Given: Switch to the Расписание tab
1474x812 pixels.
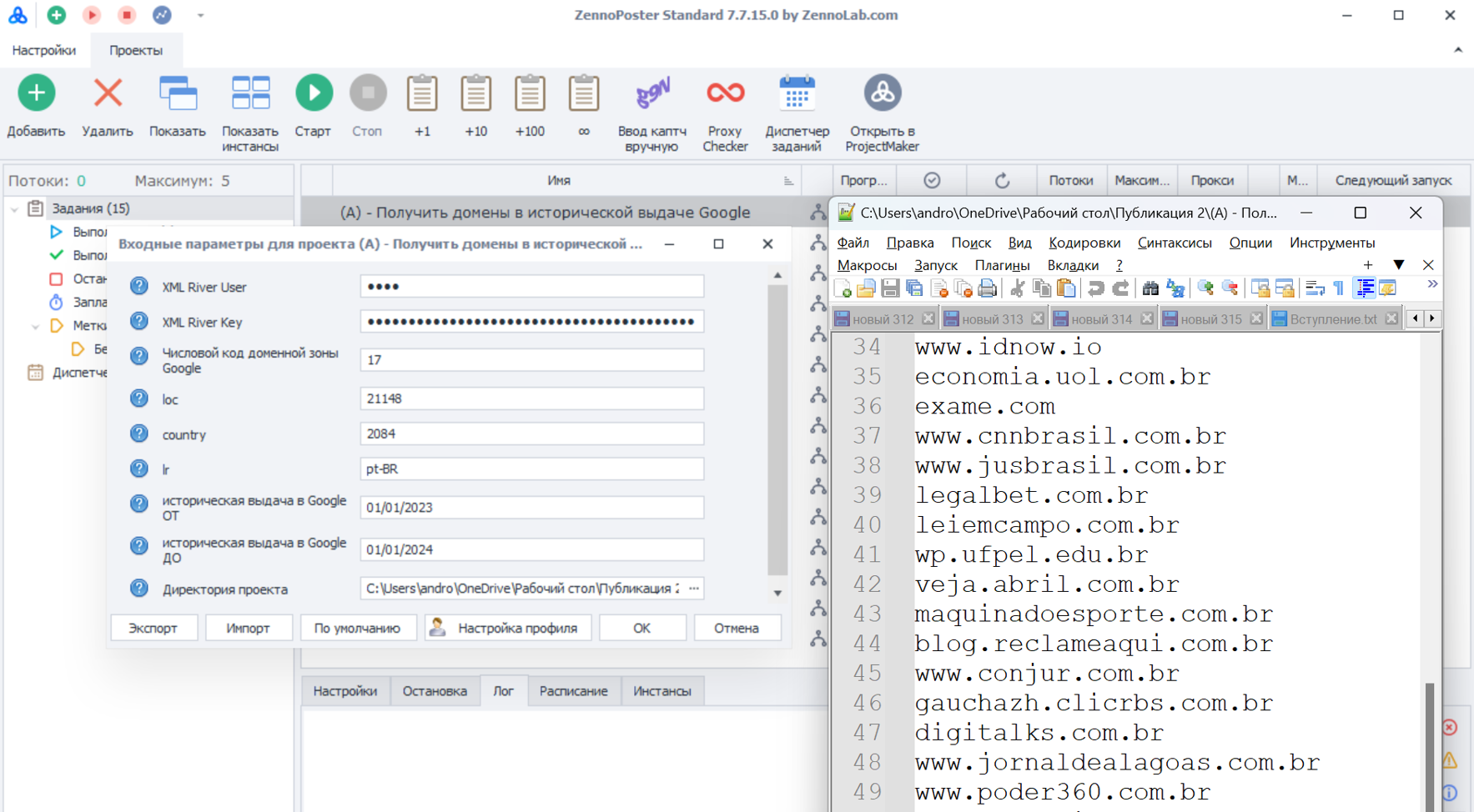Looking at the screenshot, I should [573, 691].
